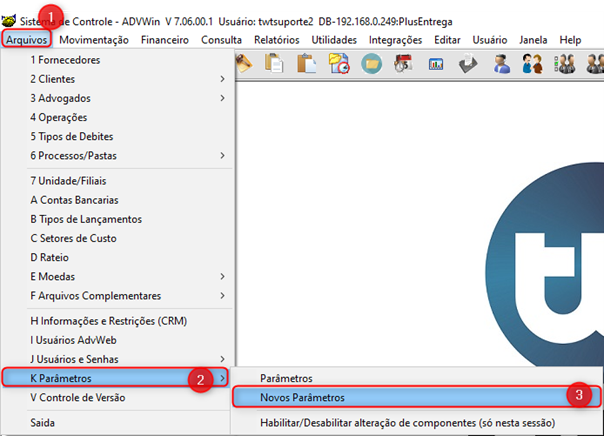Select K Parâmetros menu entry
The width and height of the screenshot is (604, 436).
116,378
